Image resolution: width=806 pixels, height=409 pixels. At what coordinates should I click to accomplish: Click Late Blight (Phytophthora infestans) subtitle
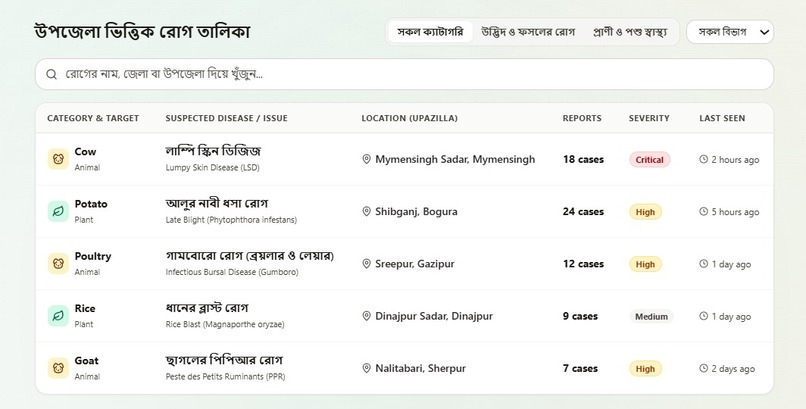pyautogui.click(x=231, y=220)
